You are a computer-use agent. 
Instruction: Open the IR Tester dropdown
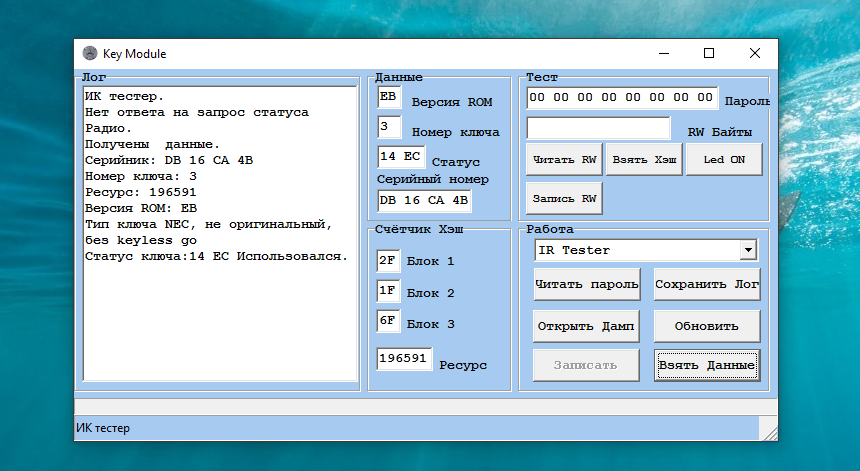click(x=747, y=250)
